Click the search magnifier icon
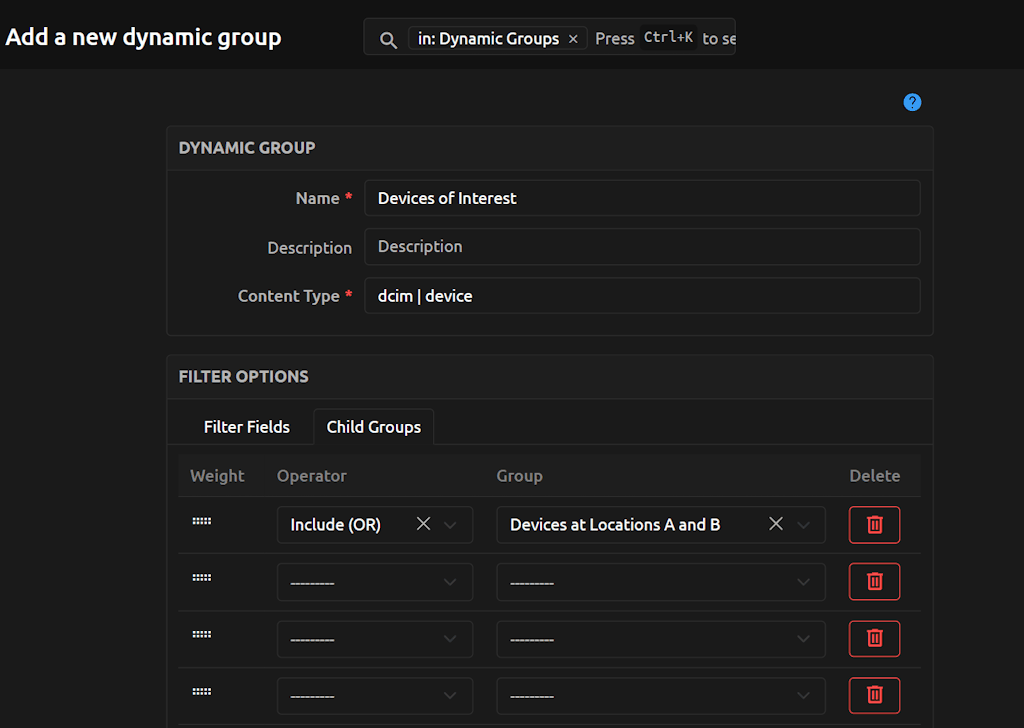The image size is (1024, 728). tap(390, 38)
